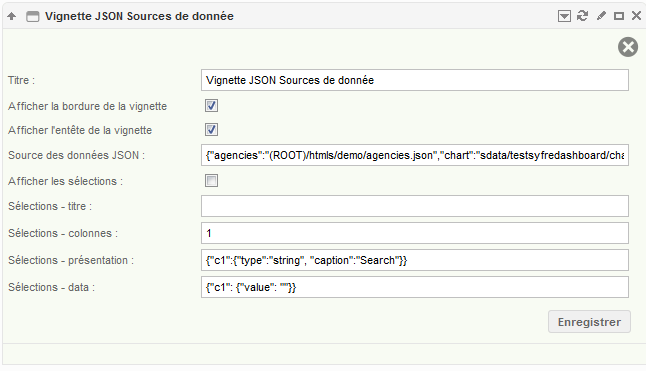Click the header title Vignette JSON Sources

tap(139, 16)
